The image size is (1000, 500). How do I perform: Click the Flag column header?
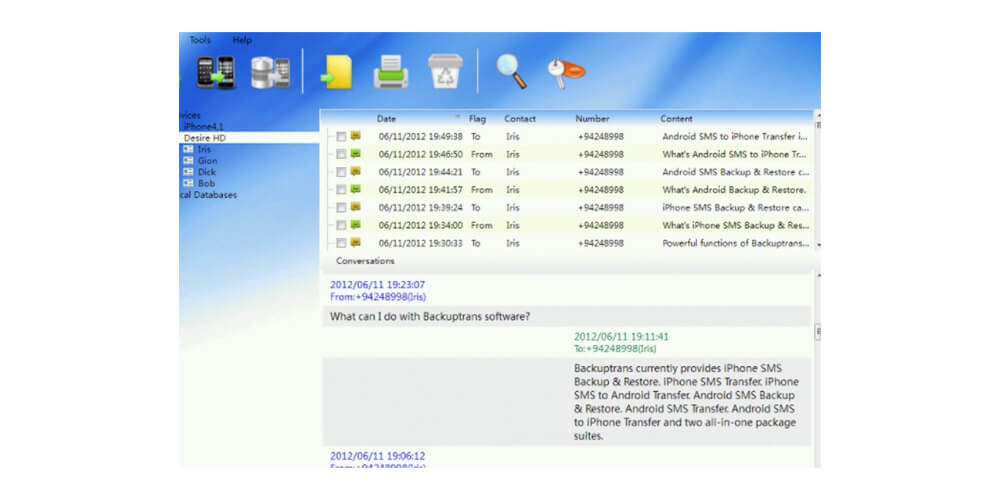click(x=477, y=119)
